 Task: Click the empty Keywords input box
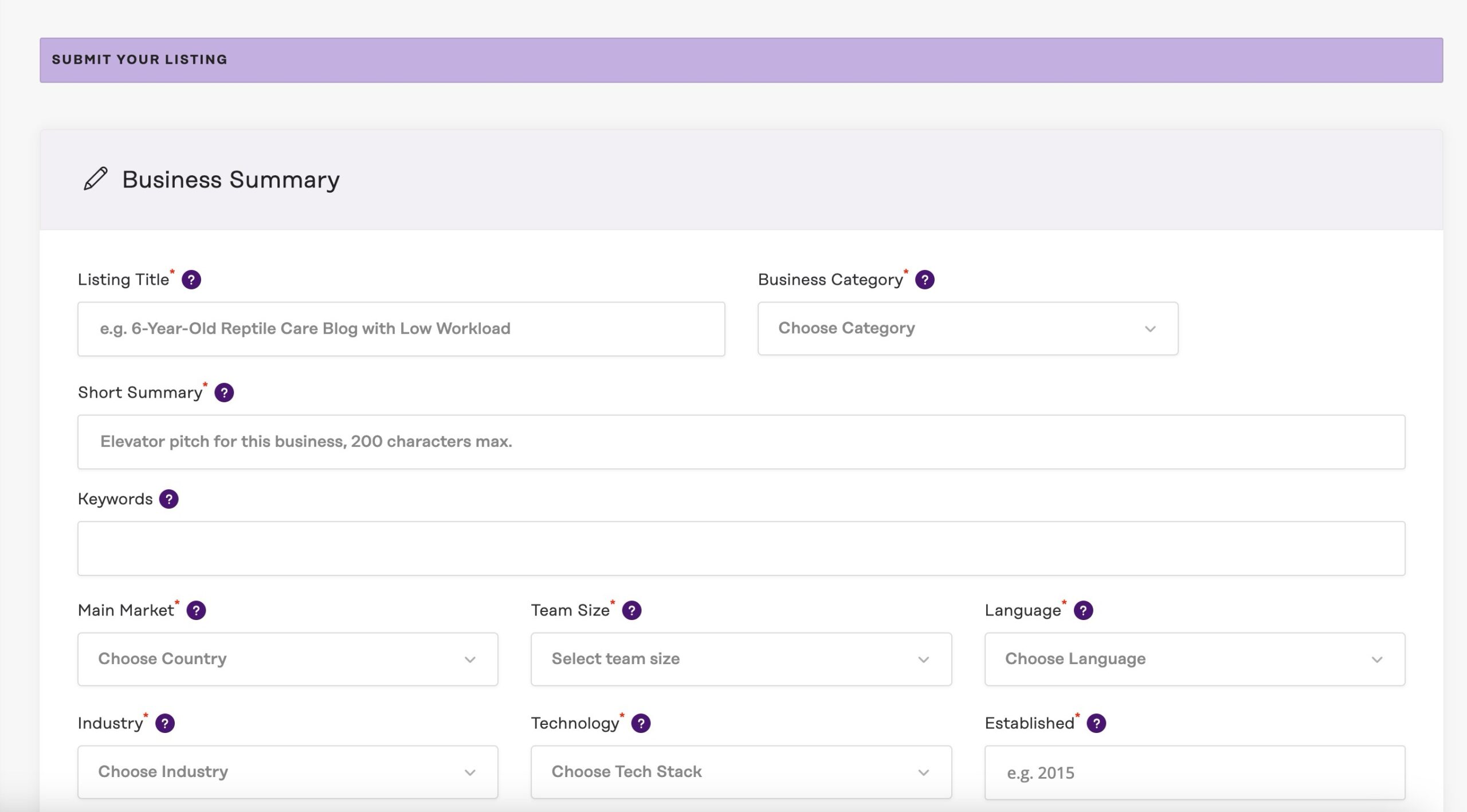coord(742,548)
